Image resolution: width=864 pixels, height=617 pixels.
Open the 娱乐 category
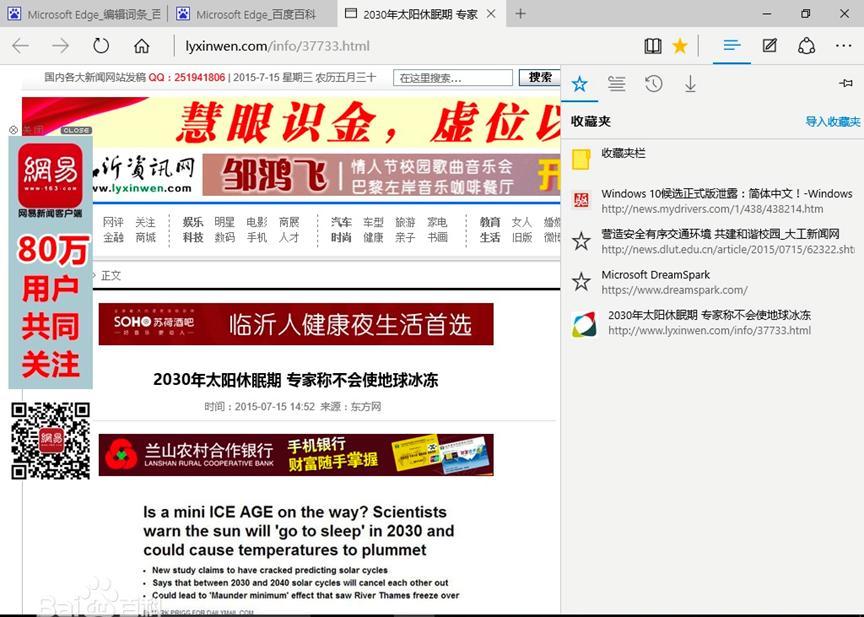[x=193, y=222]
